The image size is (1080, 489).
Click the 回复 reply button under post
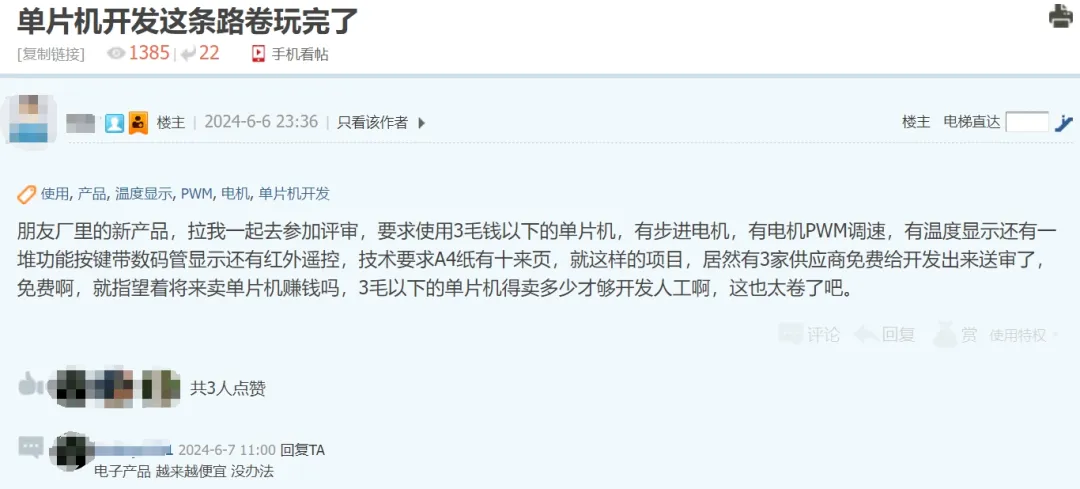click(x=884, y=335)
